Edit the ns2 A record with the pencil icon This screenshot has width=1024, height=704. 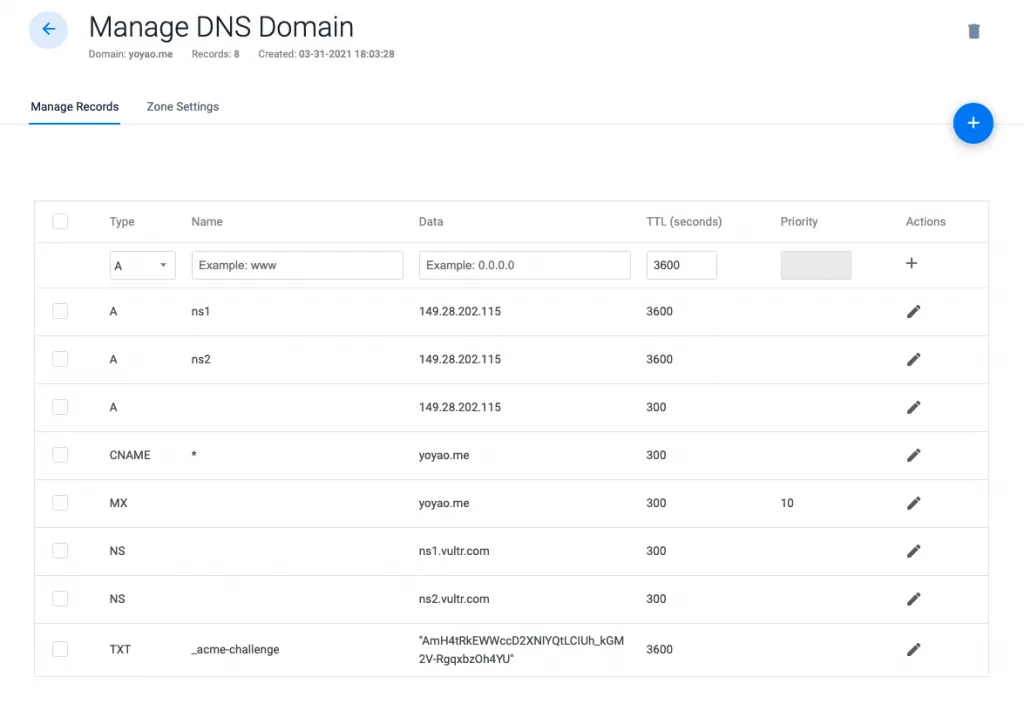click(913, 359)
